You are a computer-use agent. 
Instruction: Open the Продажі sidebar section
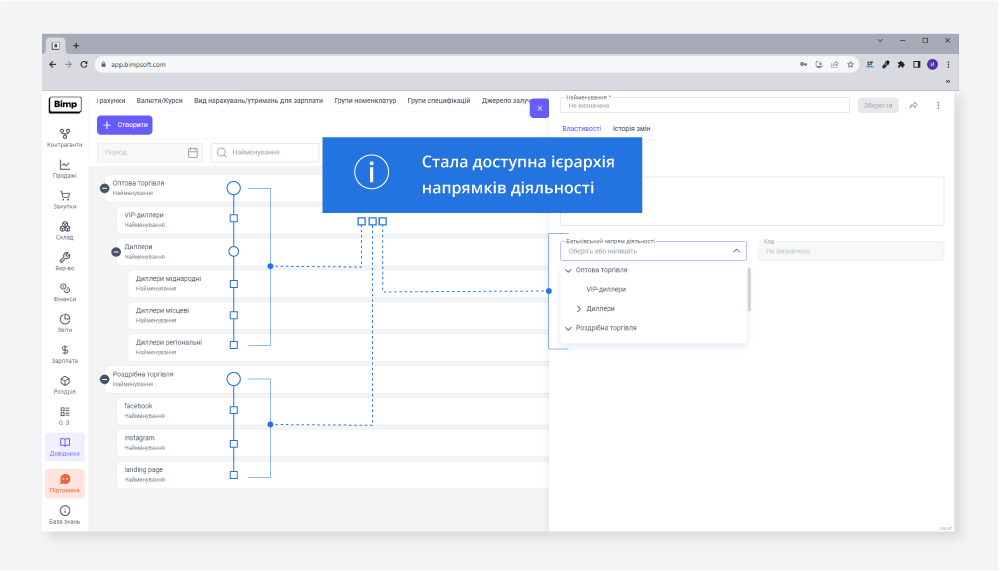click(65, 168)
